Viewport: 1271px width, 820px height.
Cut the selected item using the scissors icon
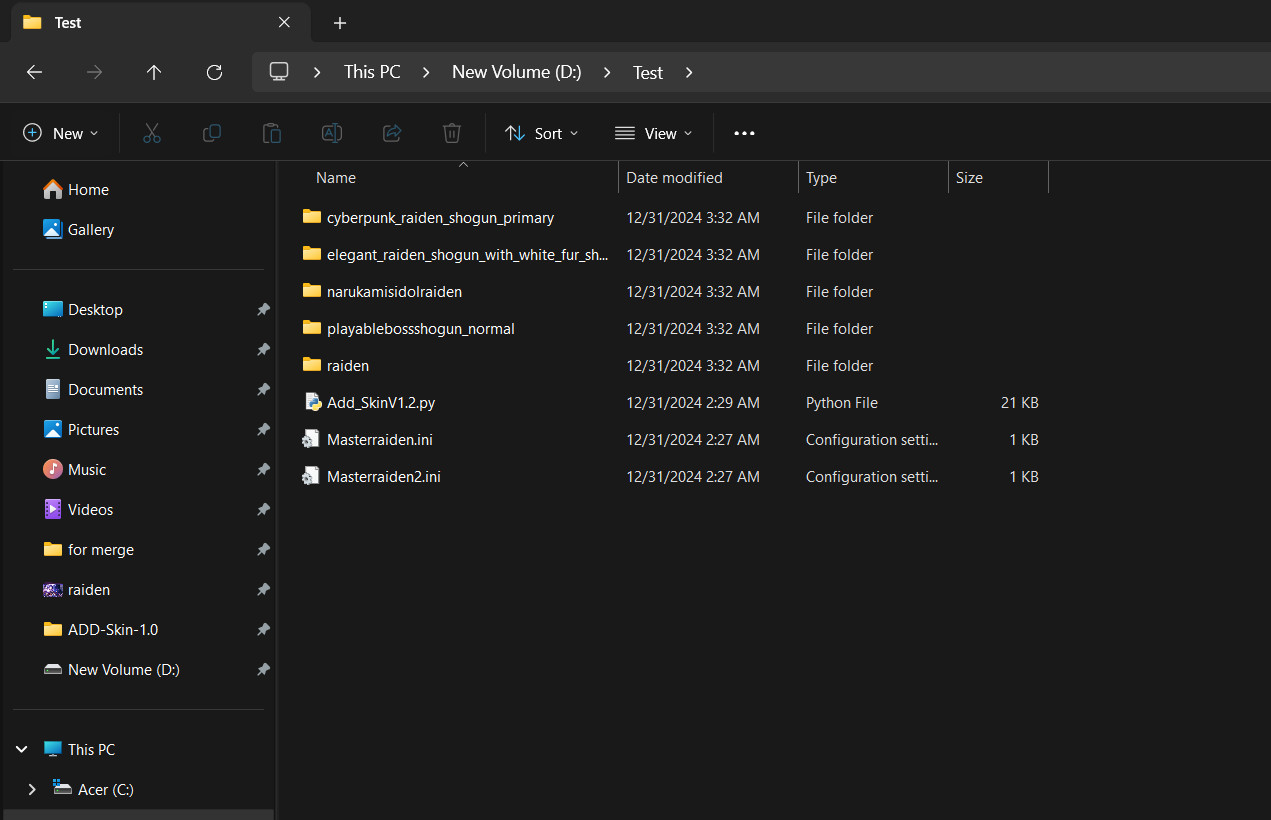pyautogui.click(x=151, y=132)
